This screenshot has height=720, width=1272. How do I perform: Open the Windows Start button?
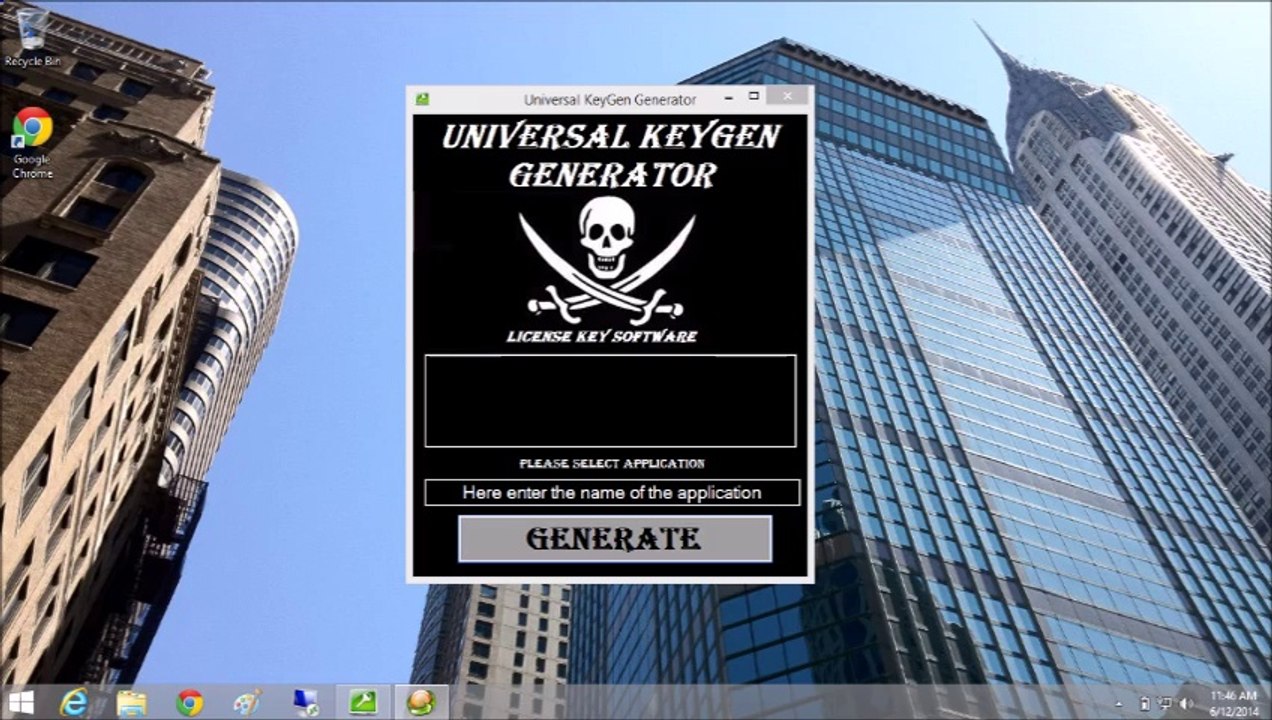point(20,702)
